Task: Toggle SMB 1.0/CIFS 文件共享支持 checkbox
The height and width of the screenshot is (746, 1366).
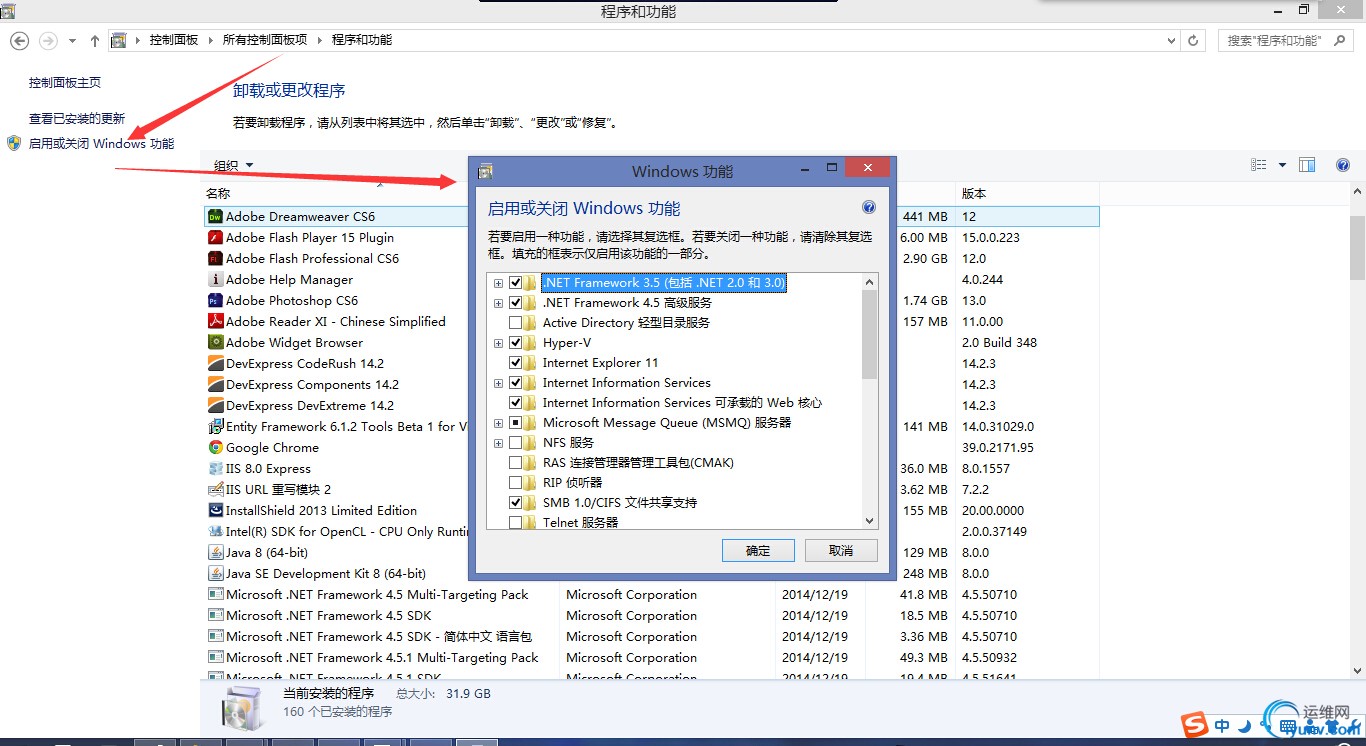Action: click(516, 503)
